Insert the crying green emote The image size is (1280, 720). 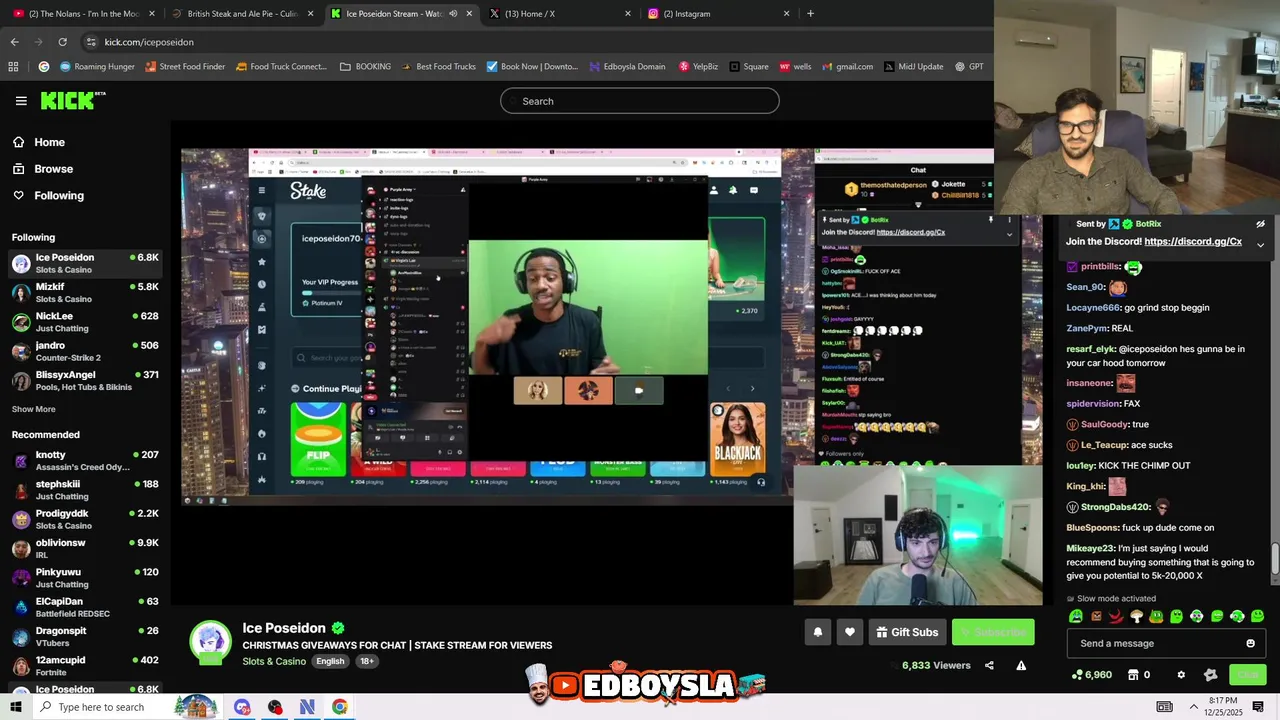point(1076,617)
